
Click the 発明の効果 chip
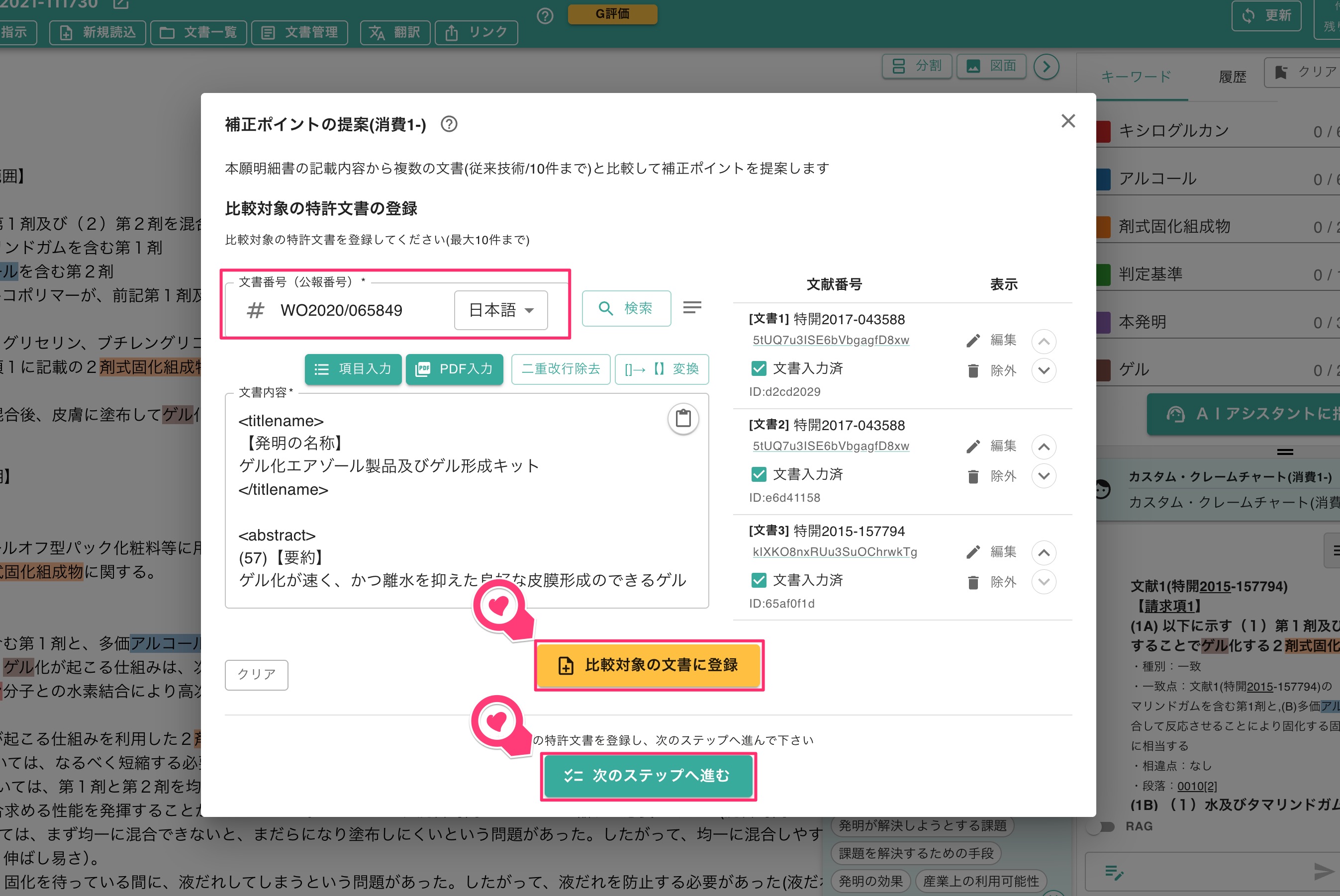coord(870,881)
